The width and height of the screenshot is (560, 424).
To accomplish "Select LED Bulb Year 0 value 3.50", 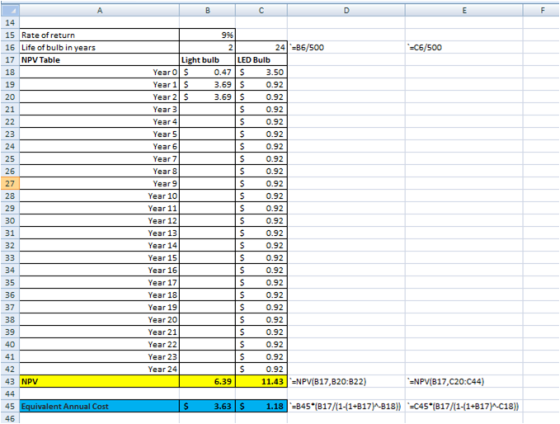I will pyautogui.click(x=261, y=72).
